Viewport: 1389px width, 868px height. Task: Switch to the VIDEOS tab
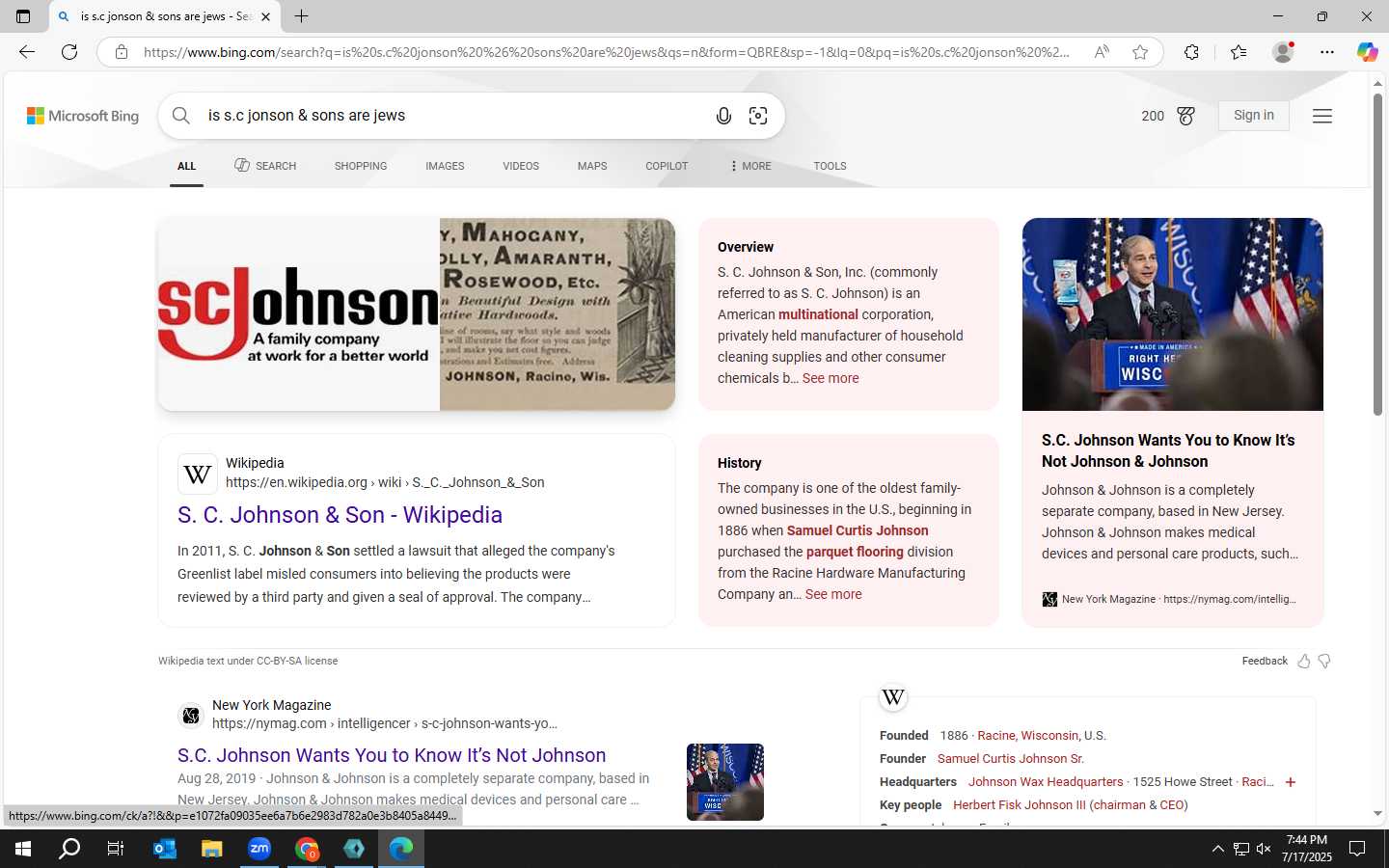click(521, 166)
